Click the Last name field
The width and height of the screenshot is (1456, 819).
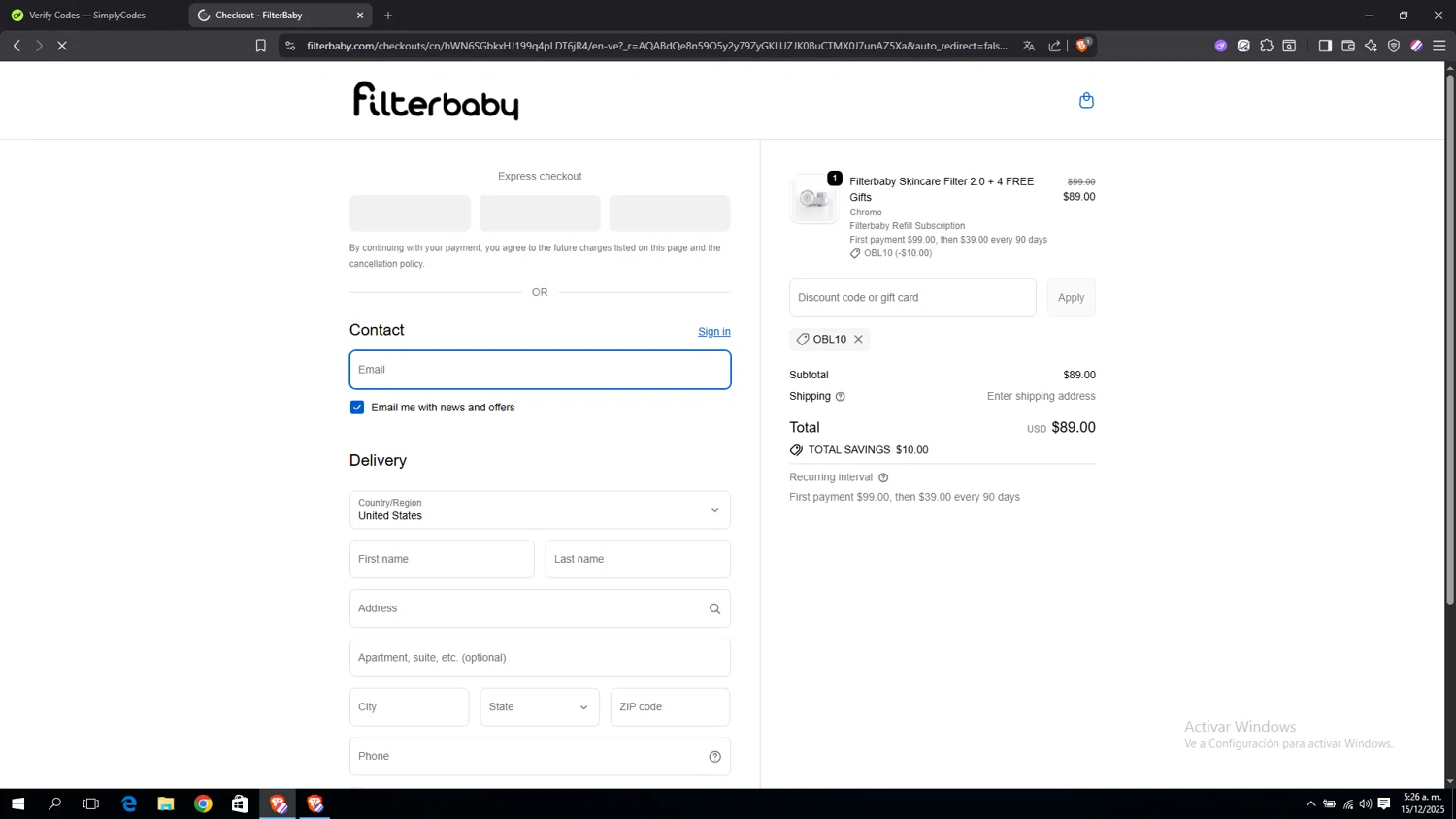pyautogui.click(x=638, y=560)
